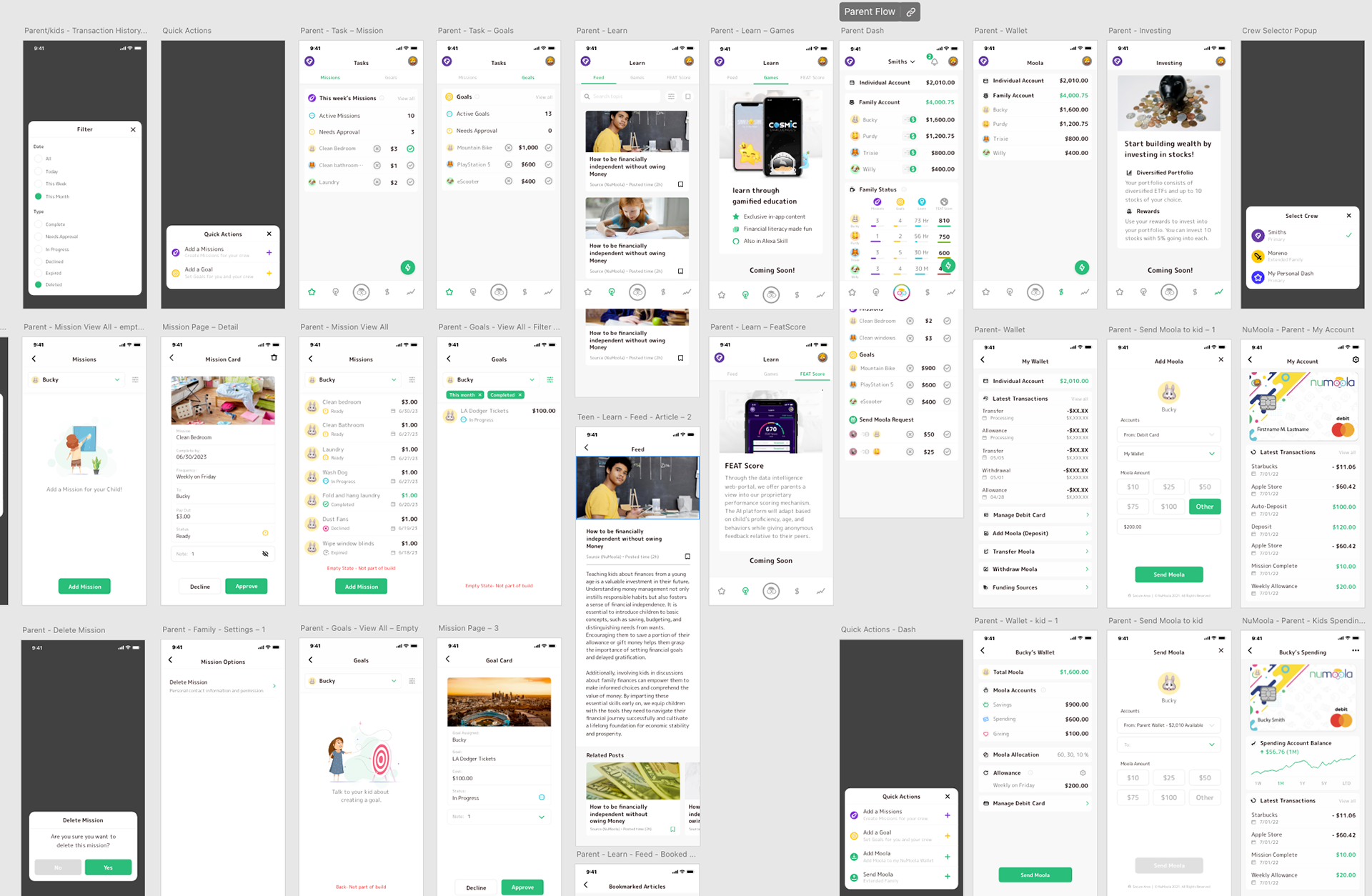Screen dimensions: 1372x896
Task: Open From: Parent Wallet dropdown in Send Moola
Action: 1168,725
